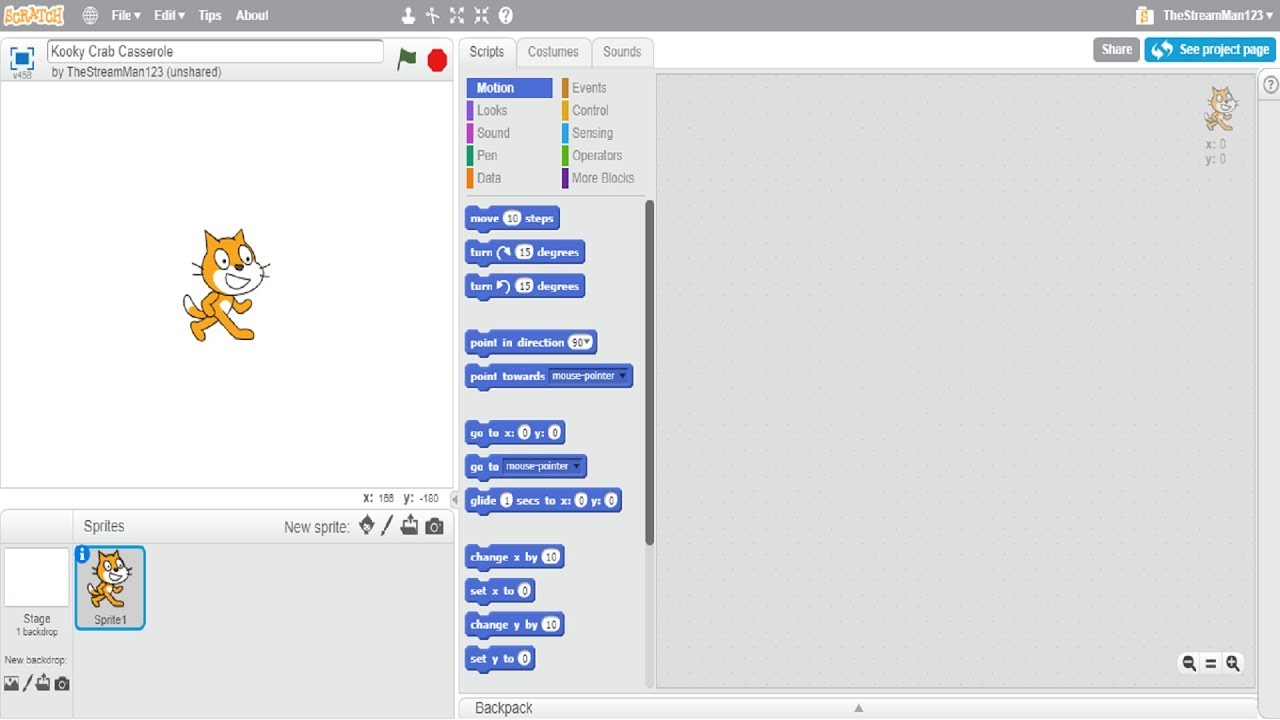Viewport: 1280px width, 720px height.
Task: Create new sprite from camera
Action: pos(434,526)
